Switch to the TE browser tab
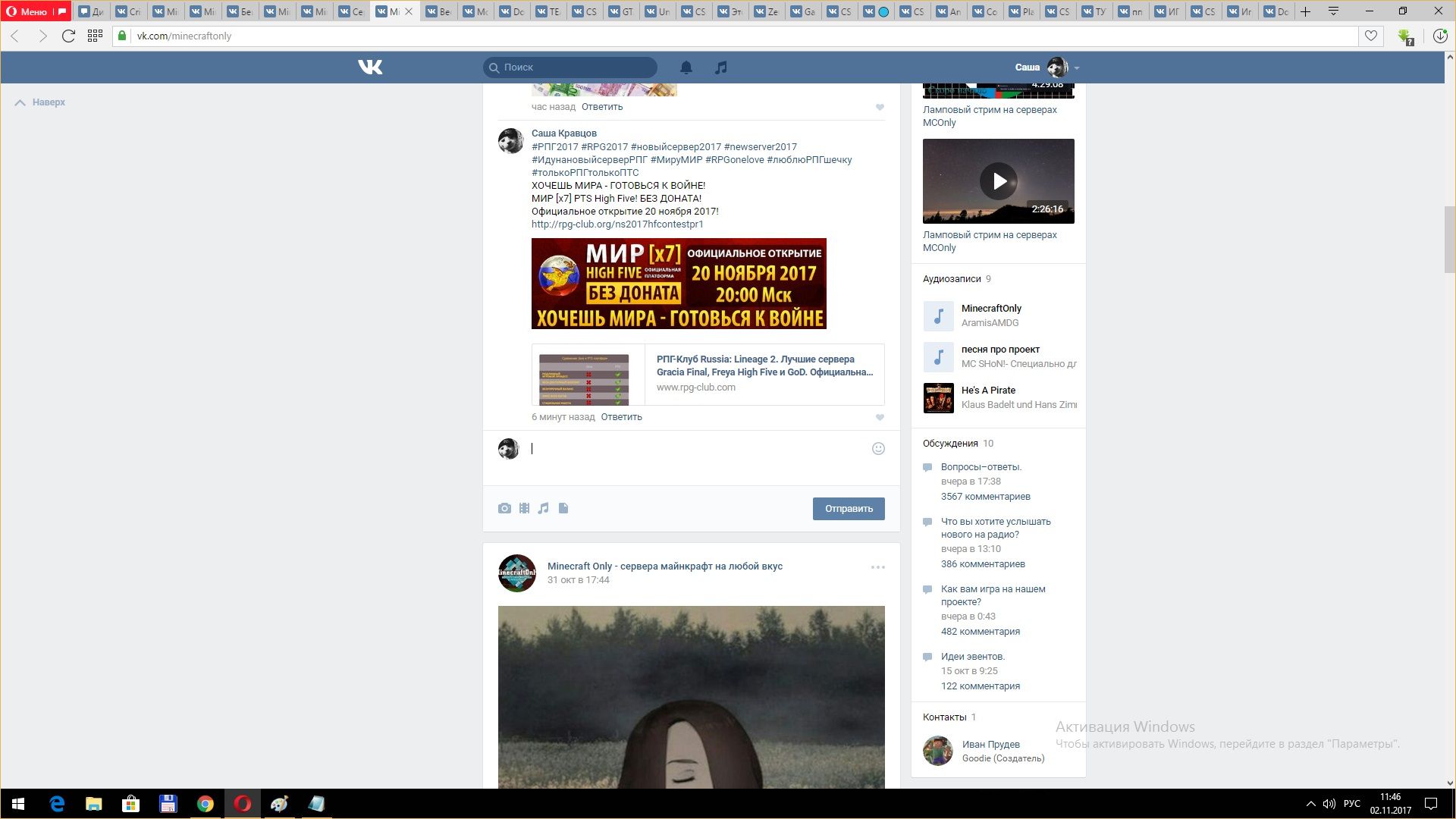The height and width of the screenshot is (819, 1456). click(548, 11)
